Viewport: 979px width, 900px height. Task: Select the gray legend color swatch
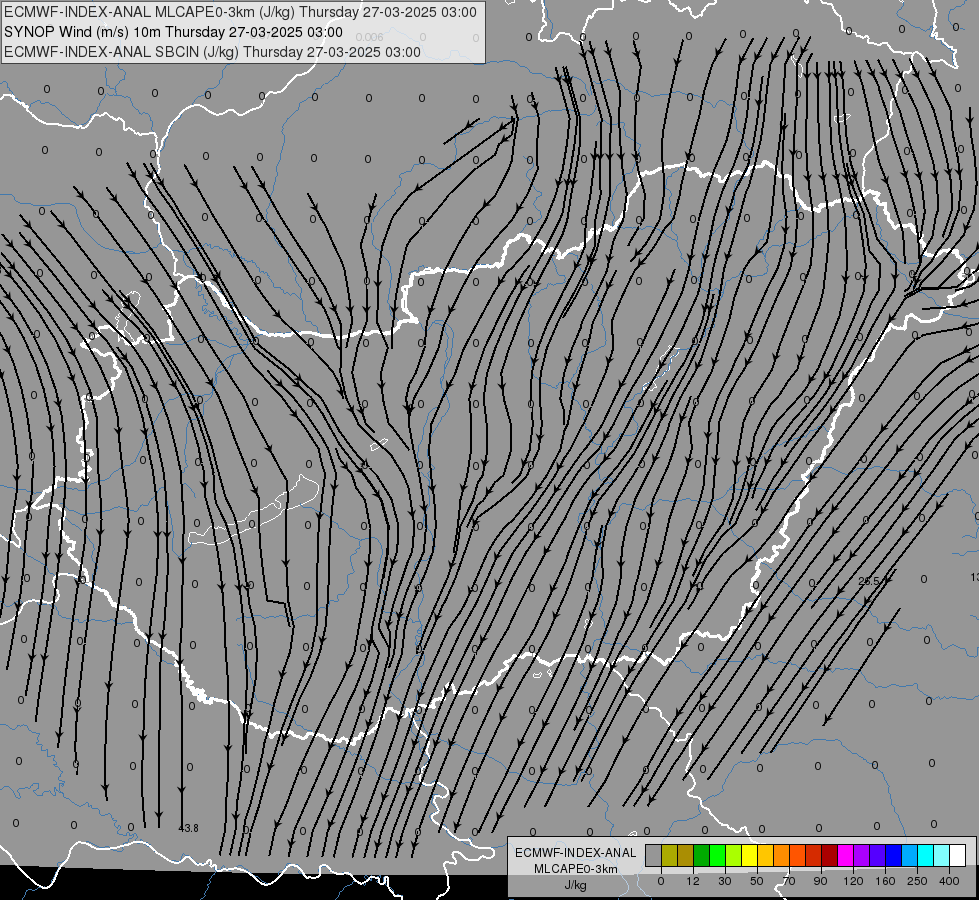tap(654, 855)
